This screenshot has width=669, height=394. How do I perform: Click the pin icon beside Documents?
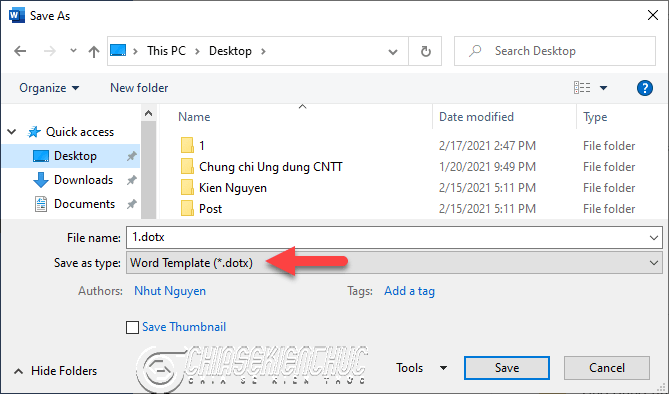pos(131,204)
